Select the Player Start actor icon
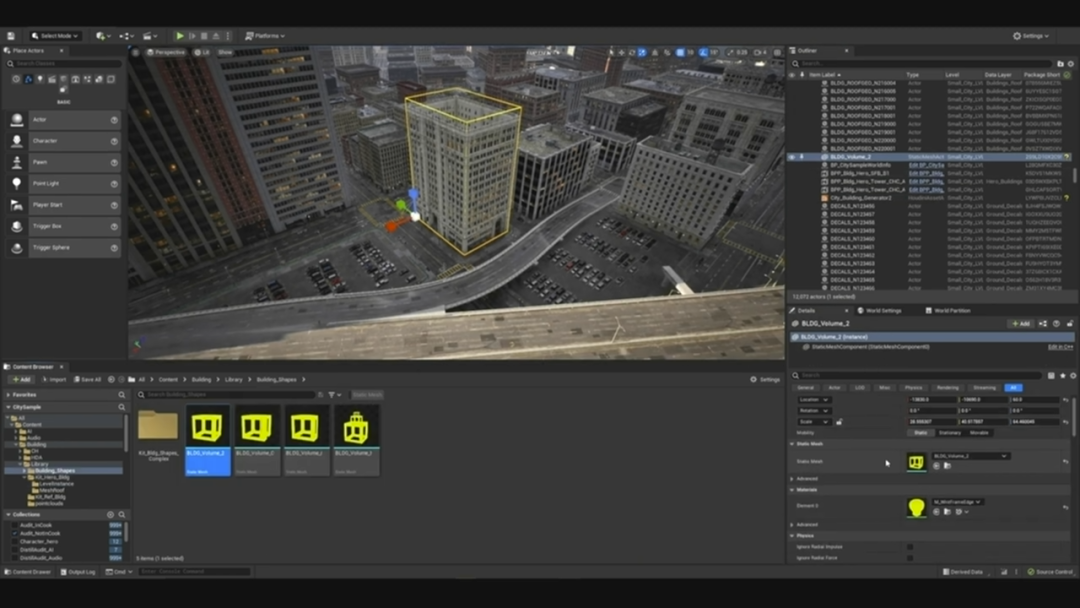This screenshot has width=1080, height=608. (17, 205)
